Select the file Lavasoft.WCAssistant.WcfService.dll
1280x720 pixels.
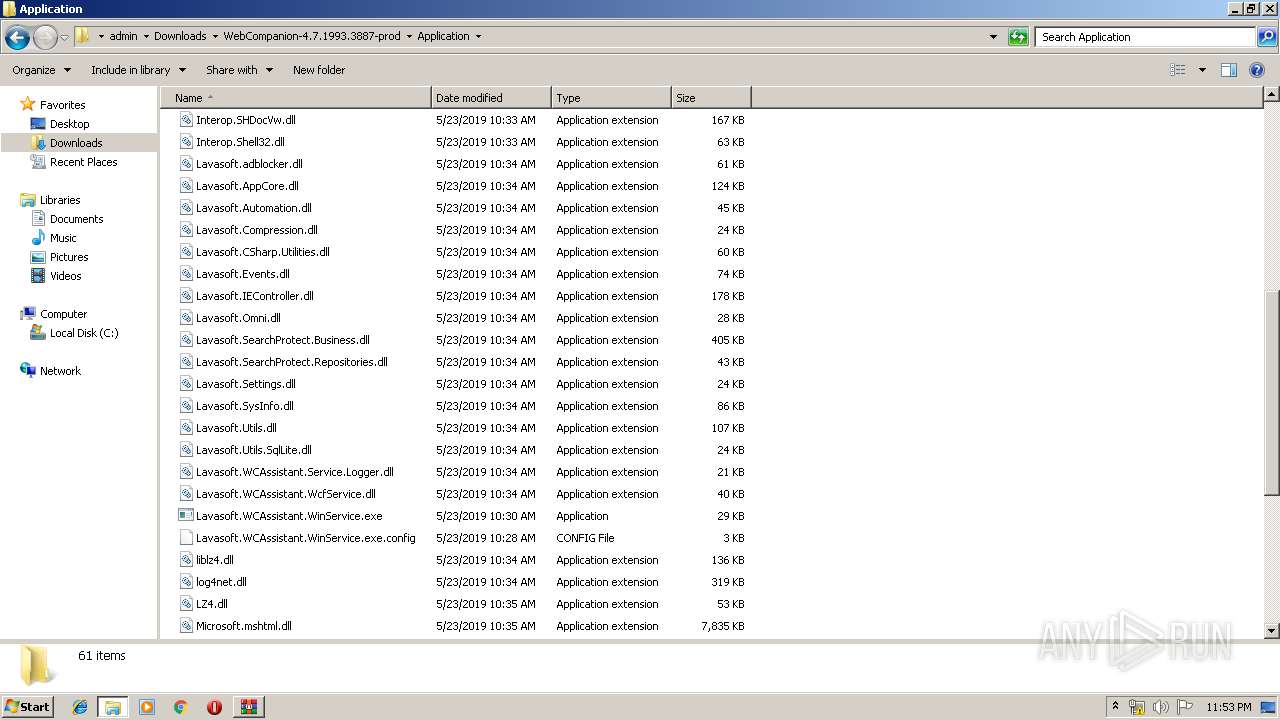[x=286, y=494]
